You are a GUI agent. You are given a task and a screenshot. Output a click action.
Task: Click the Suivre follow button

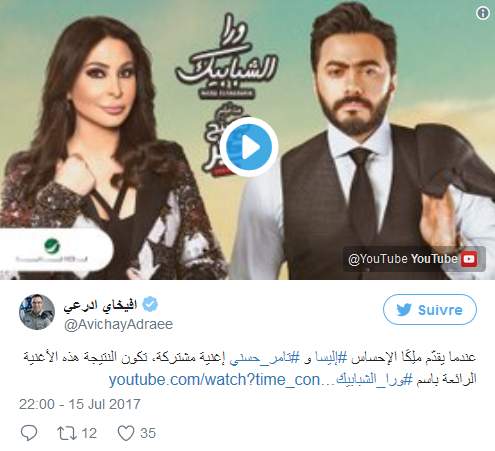(x=430, y=309)
